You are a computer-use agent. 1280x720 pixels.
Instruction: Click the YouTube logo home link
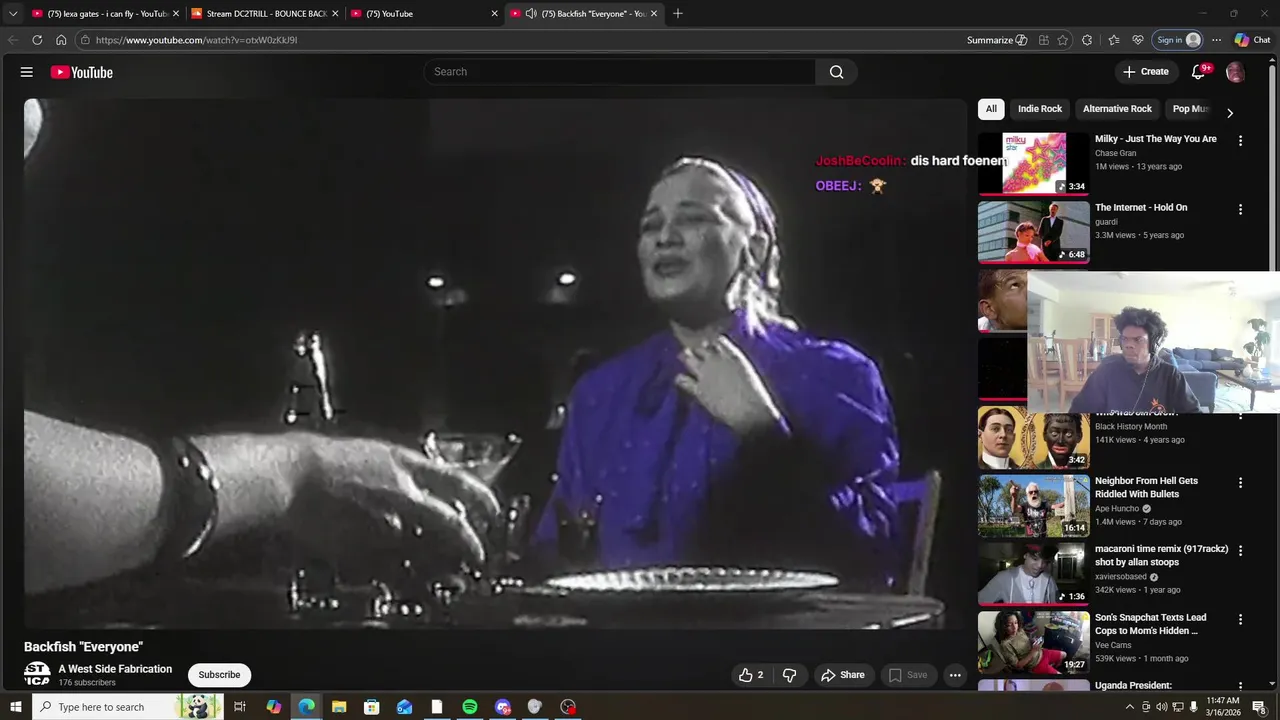[82, 72]
